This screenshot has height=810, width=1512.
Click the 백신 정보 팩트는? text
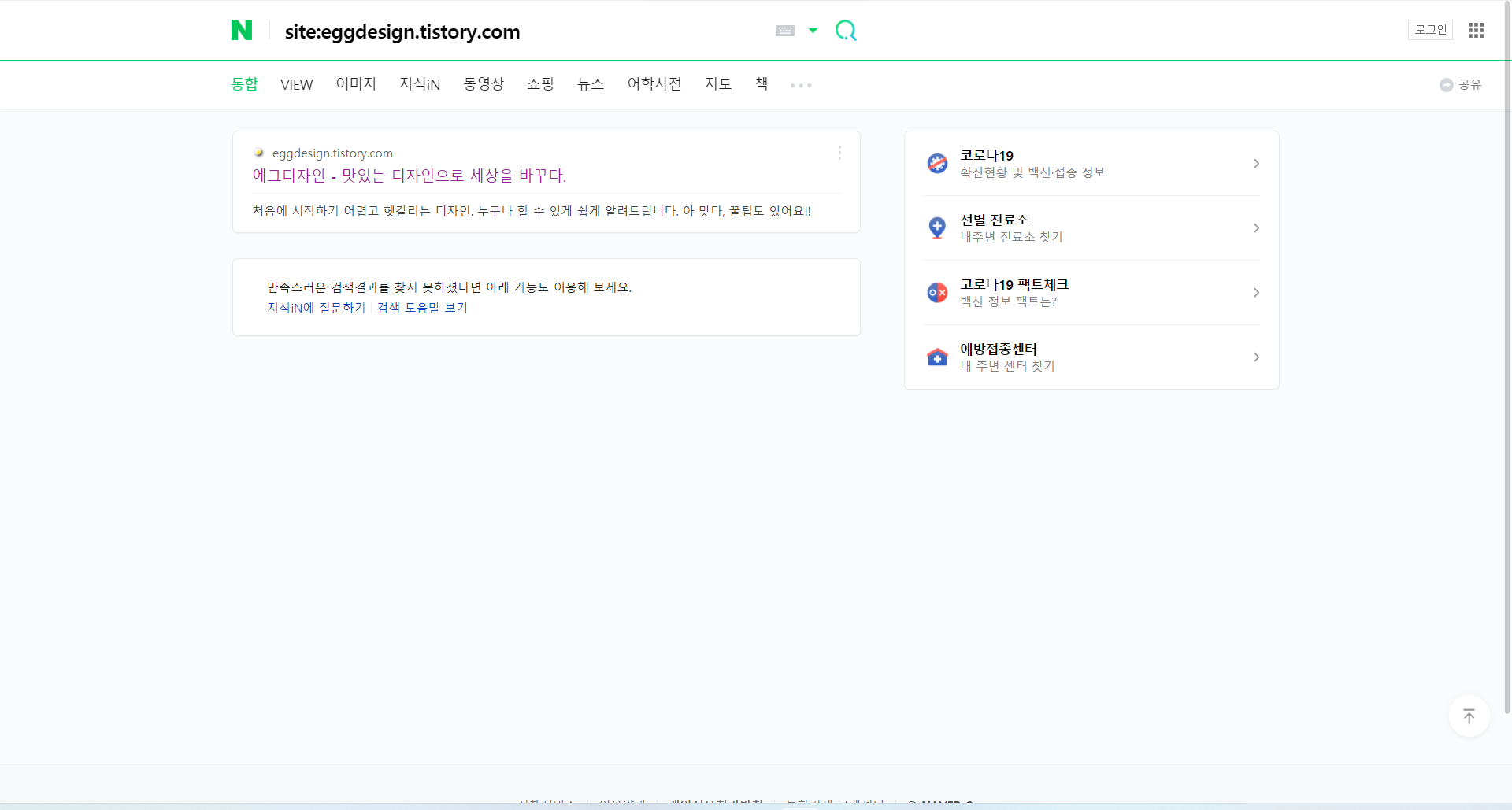[x=1008, y=301]
